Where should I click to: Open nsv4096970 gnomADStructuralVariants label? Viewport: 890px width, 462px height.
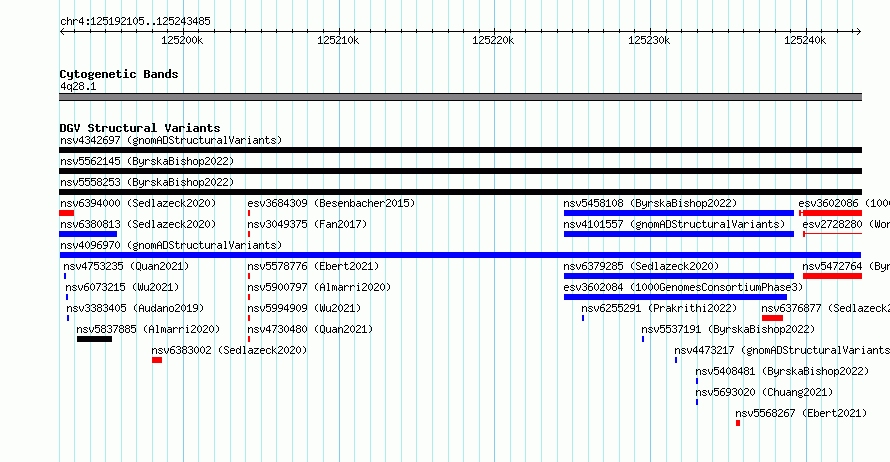click(x=171, y=245)
